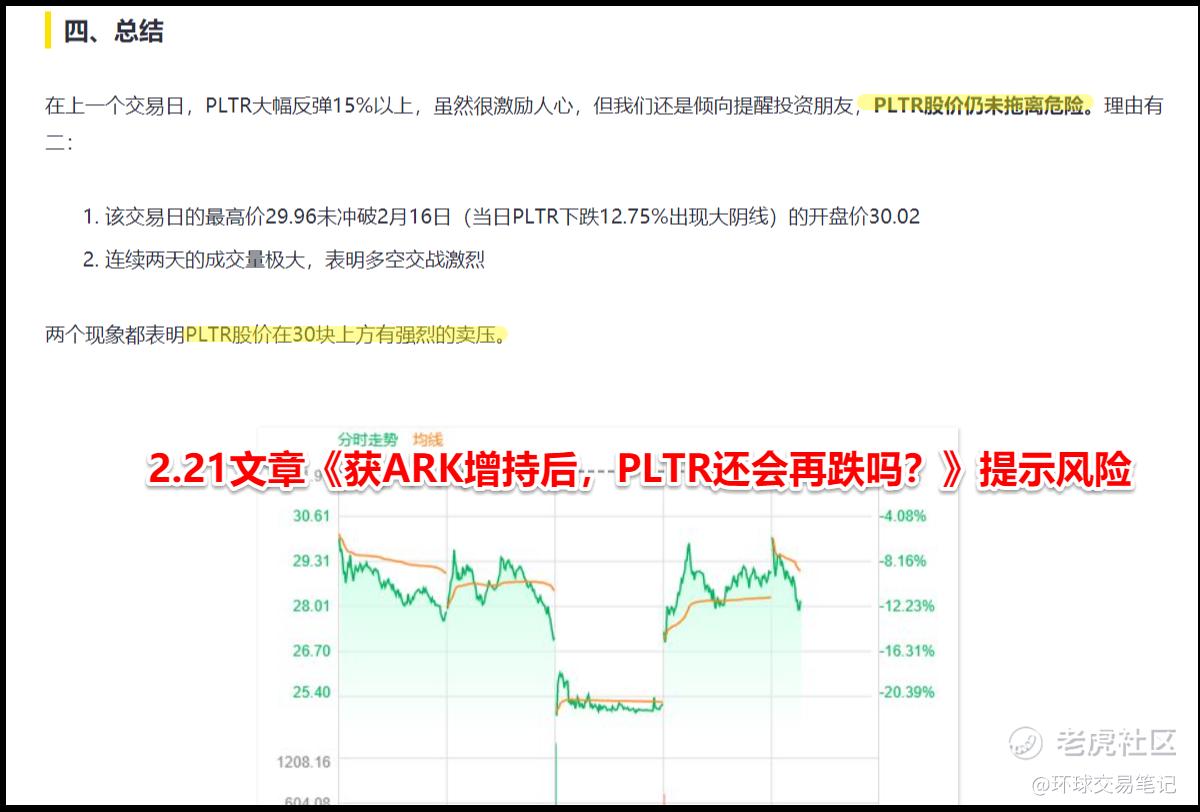Click the 29.31 price axis label
The image size is (1200, 812).
point(309,561)
